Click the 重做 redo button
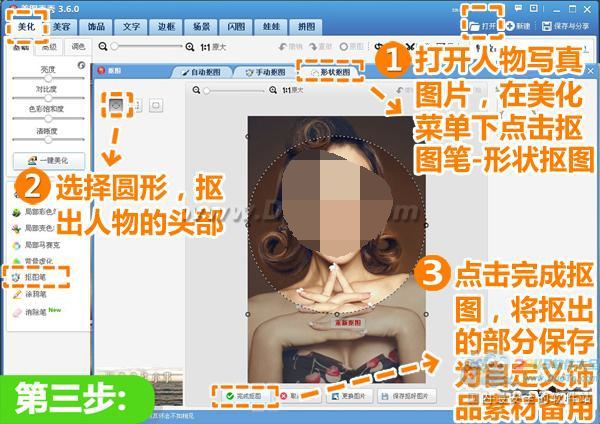Screen dimensions: 600x424 tap(320, 47)
